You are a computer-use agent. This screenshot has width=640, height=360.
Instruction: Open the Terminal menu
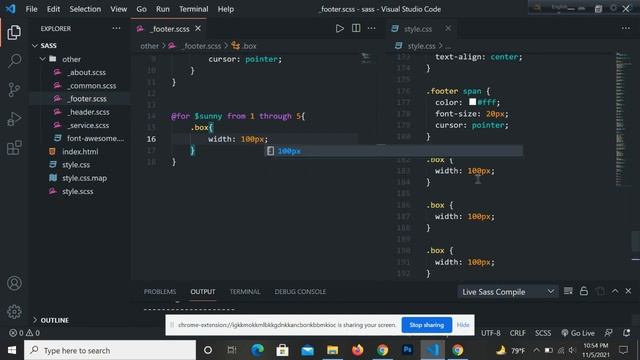193,9
